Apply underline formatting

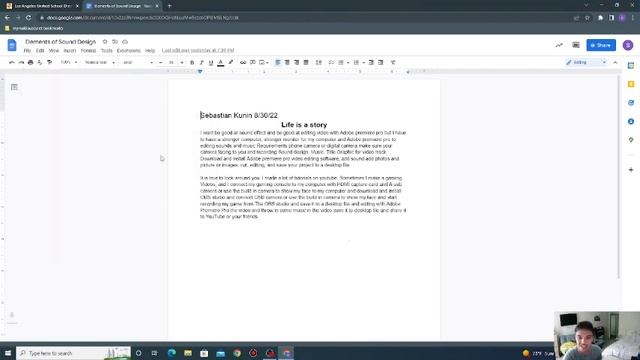pyautogui.click(x=211, y=62)
